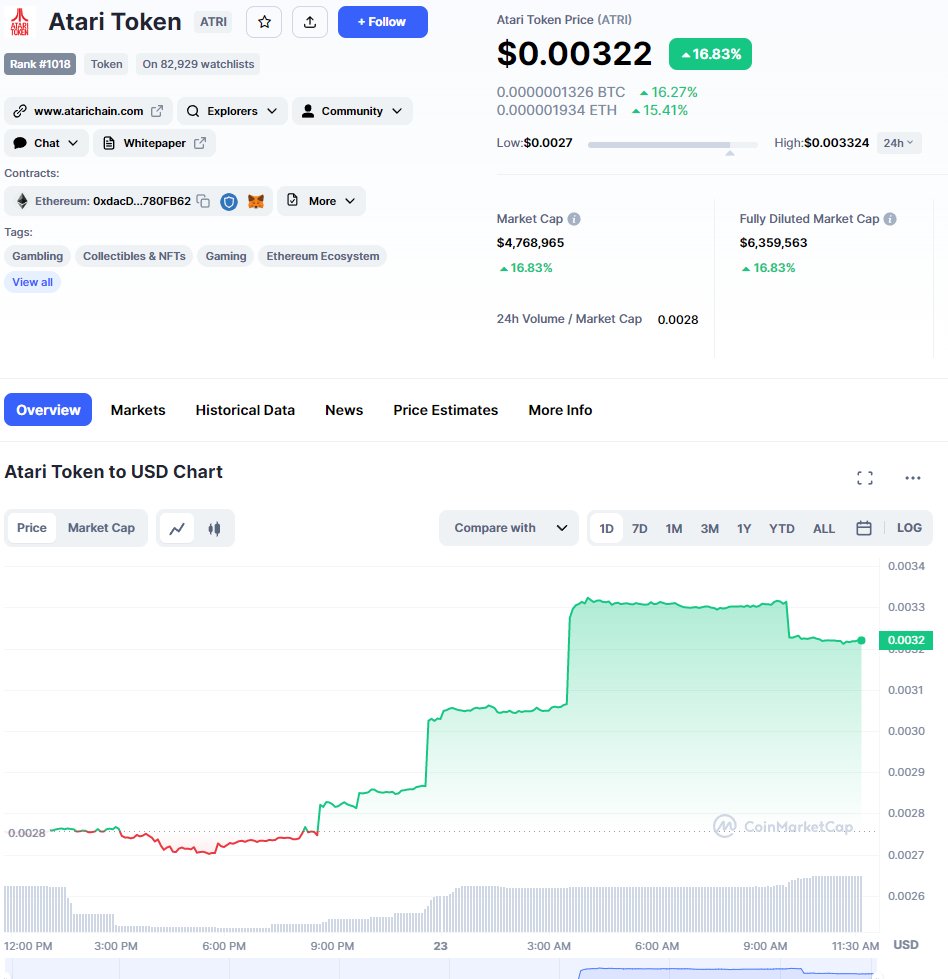
Task: Click the Rank #1018 badge
Action: (x=40, y=64)
